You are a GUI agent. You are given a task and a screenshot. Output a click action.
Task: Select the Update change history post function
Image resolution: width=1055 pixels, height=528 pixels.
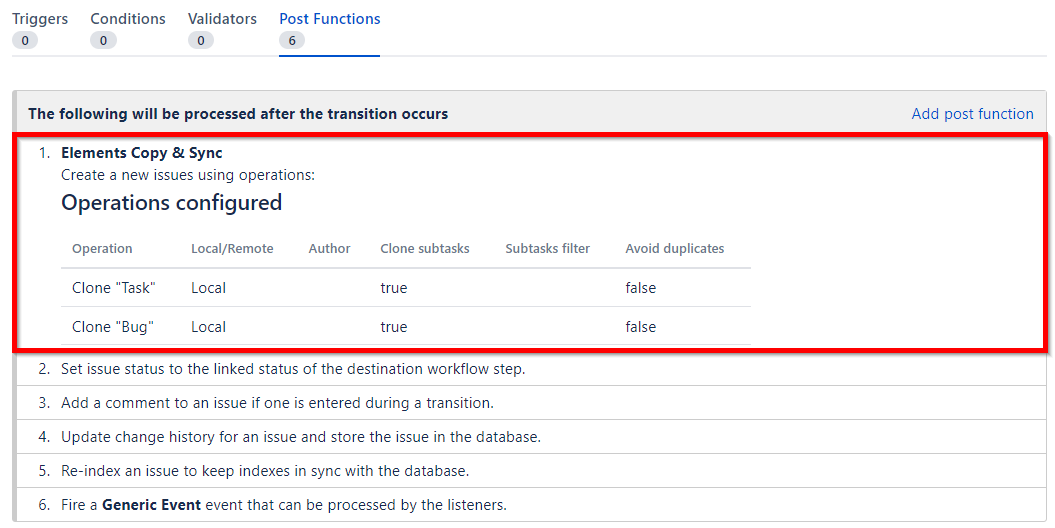pos(300,437)
